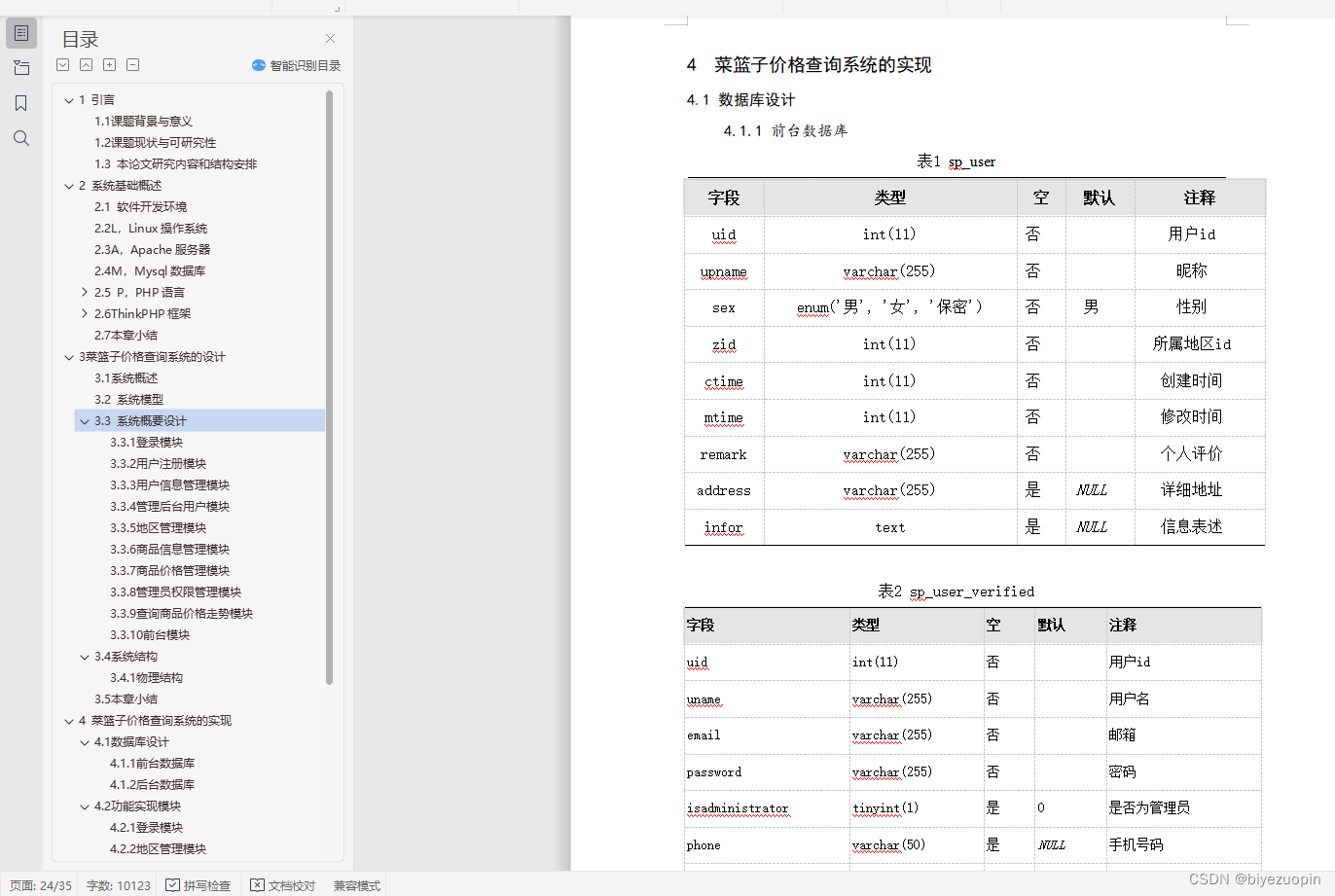Select '2.2L，Linux 操作系统' entry

point(151,229)
